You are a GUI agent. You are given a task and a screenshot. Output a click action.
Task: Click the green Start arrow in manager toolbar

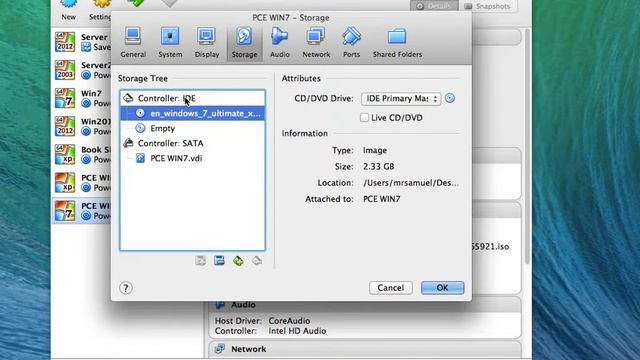pyautogui.click(x=136, y=4)
